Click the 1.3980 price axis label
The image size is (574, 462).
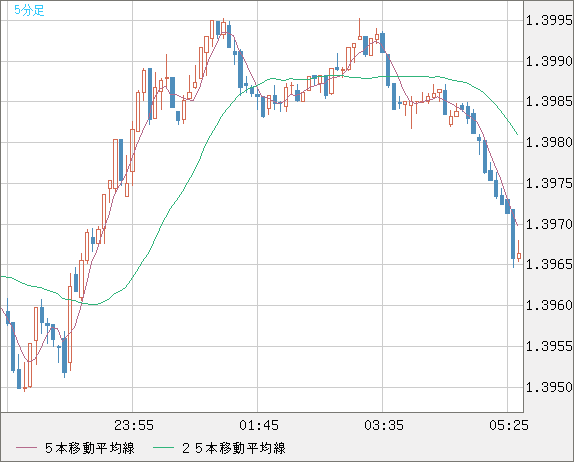tap(549, 142)
